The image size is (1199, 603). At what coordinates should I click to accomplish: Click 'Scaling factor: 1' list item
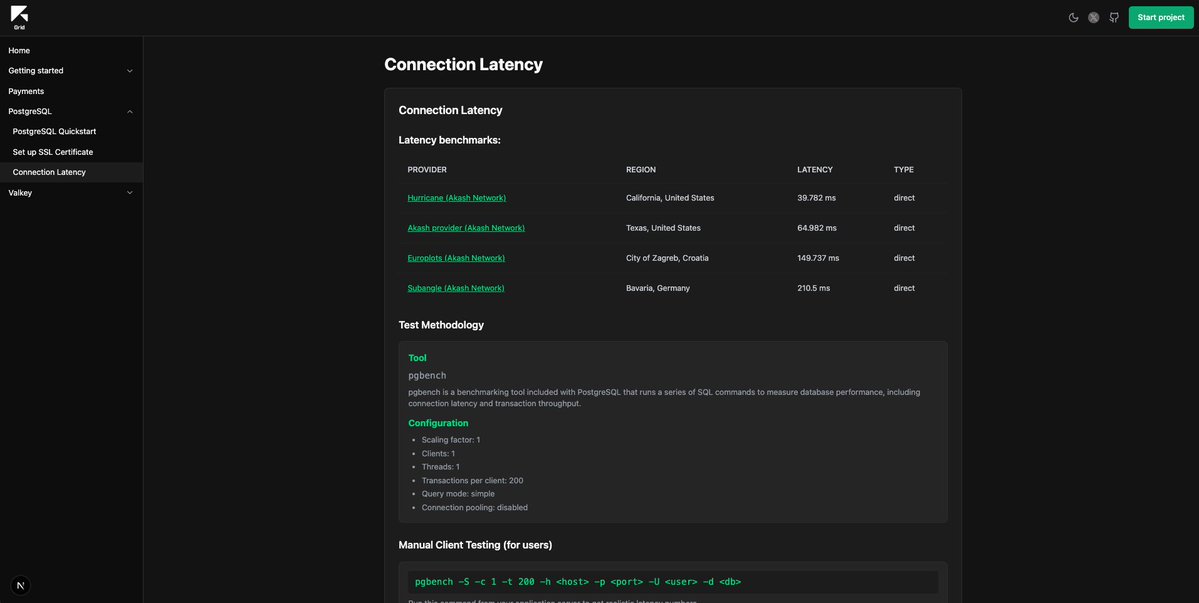click(450, 440)
